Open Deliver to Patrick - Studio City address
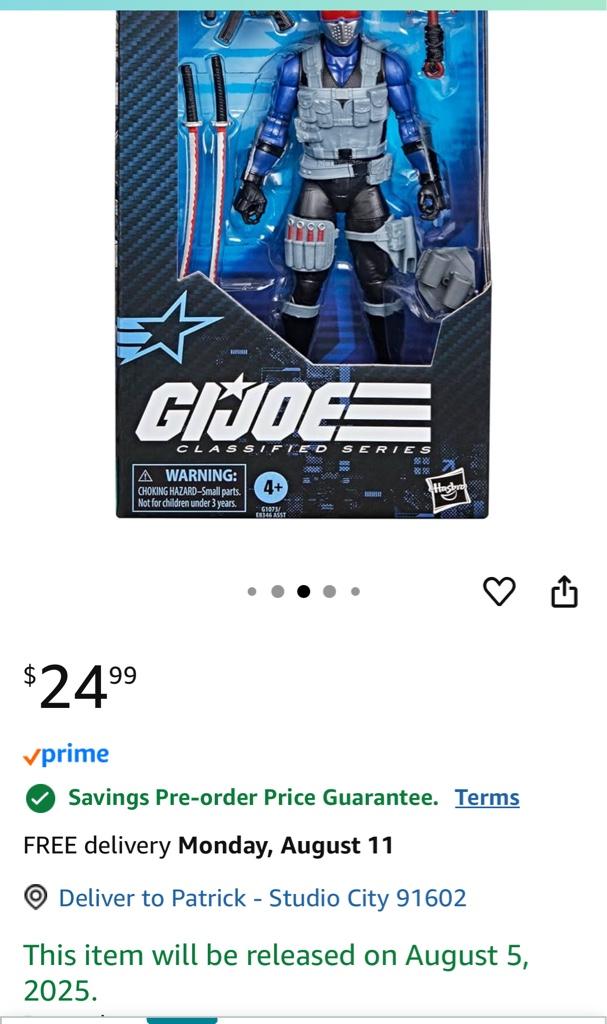 263,898
